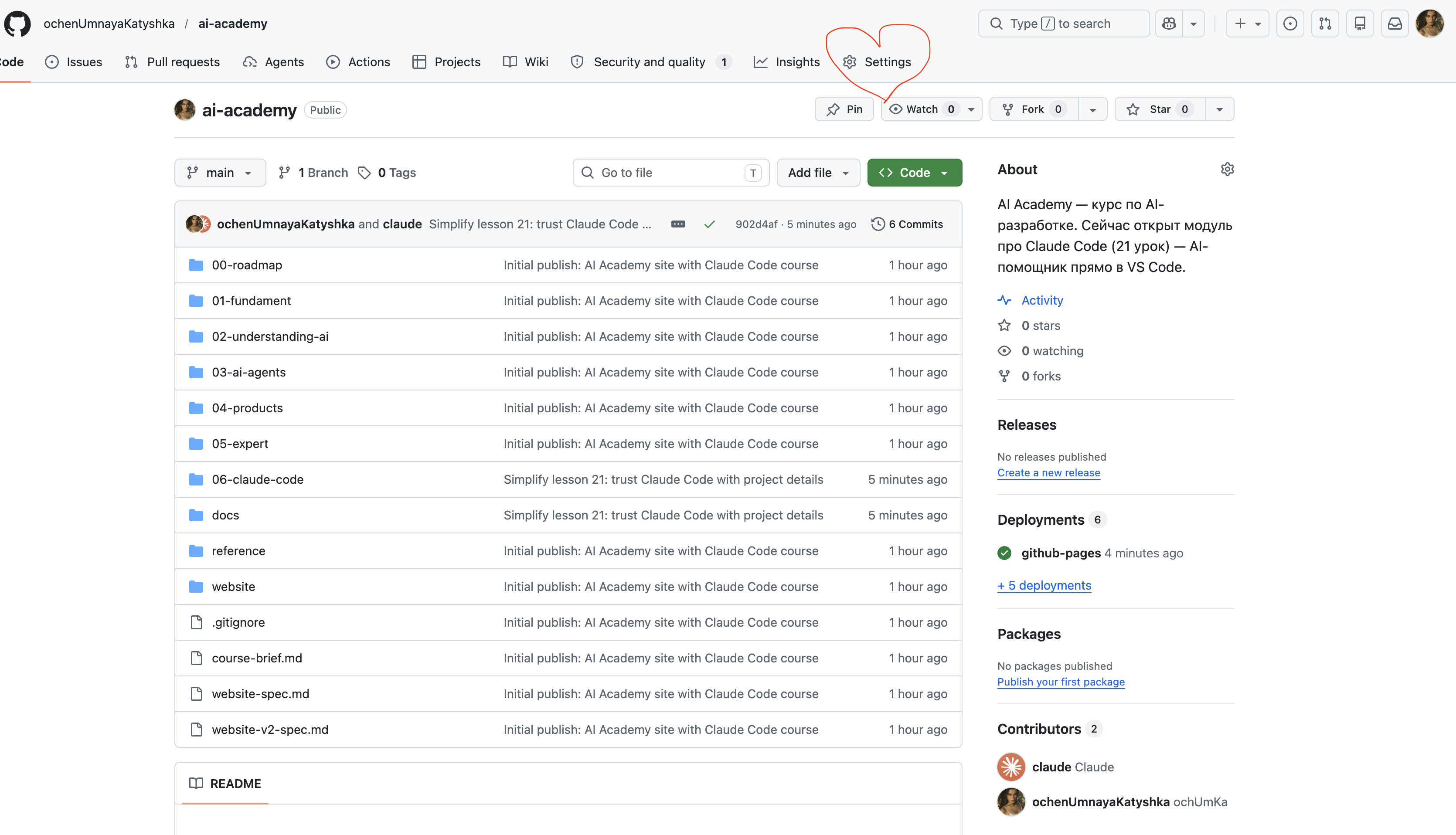Viewport: 1456px width, 835px height.
Task: Open the github-pages deployment link
Action: click(1061, 553)
